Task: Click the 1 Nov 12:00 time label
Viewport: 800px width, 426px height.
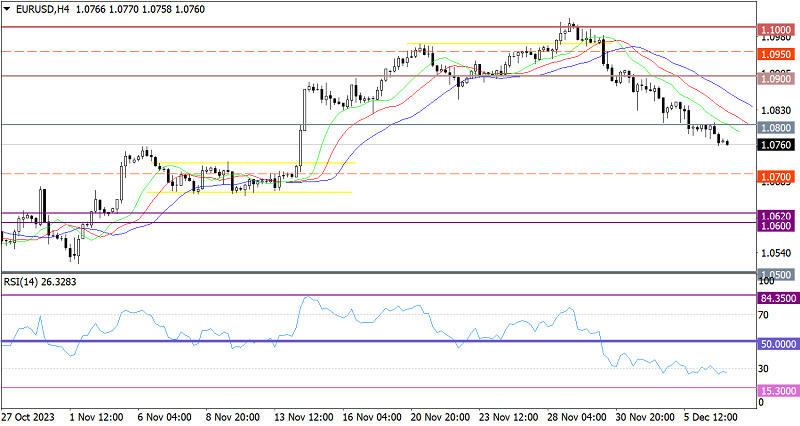Action: pos(96,417)
